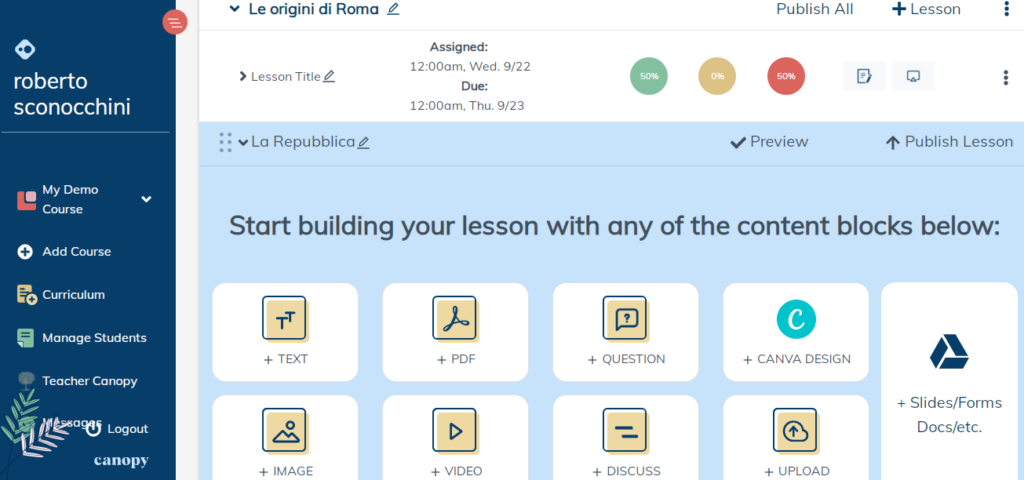
Task: Add a PDF content block
Action: coord(455,331)
